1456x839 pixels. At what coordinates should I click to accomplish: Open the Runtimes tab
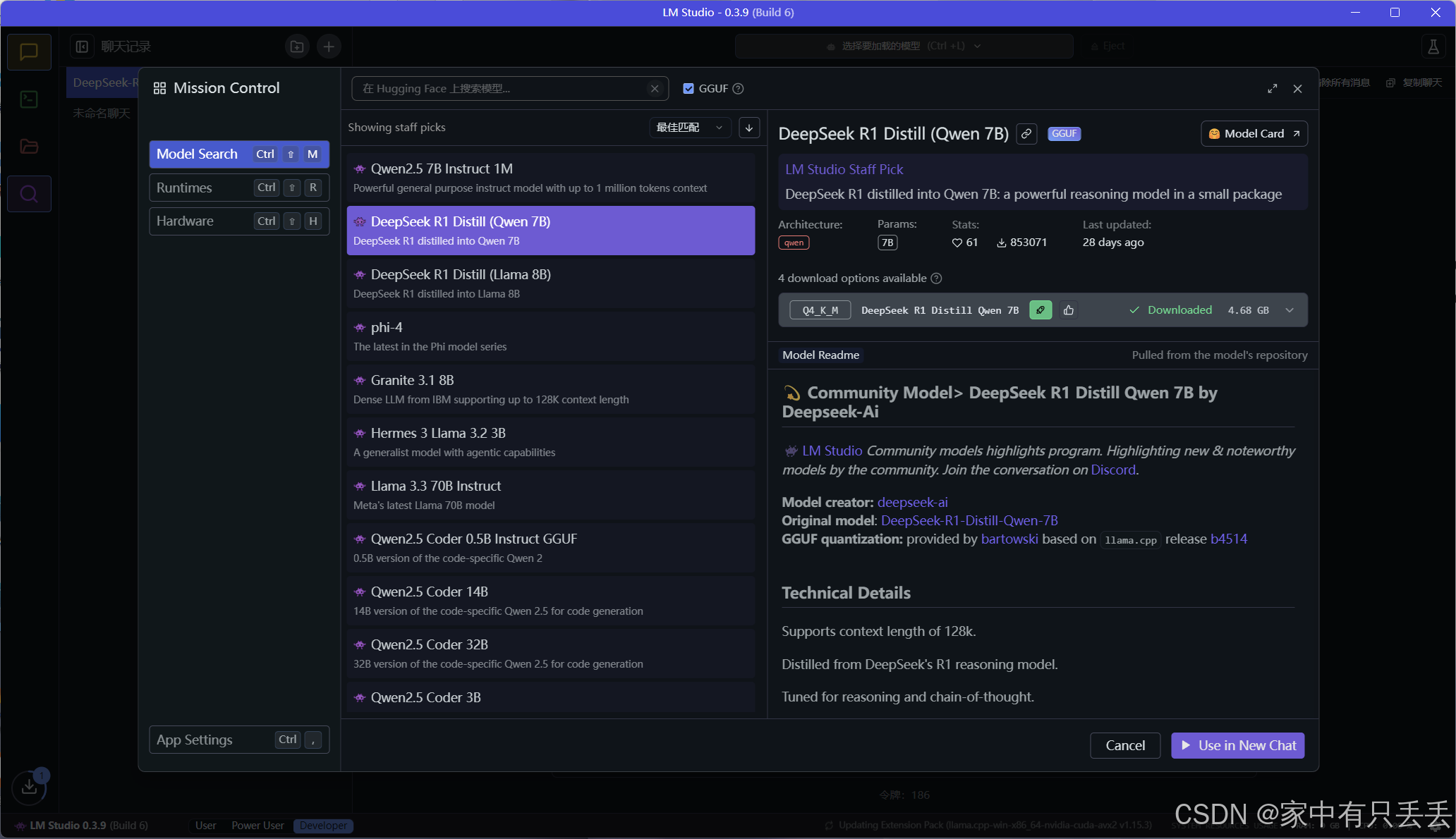click(x=239, y=188)
